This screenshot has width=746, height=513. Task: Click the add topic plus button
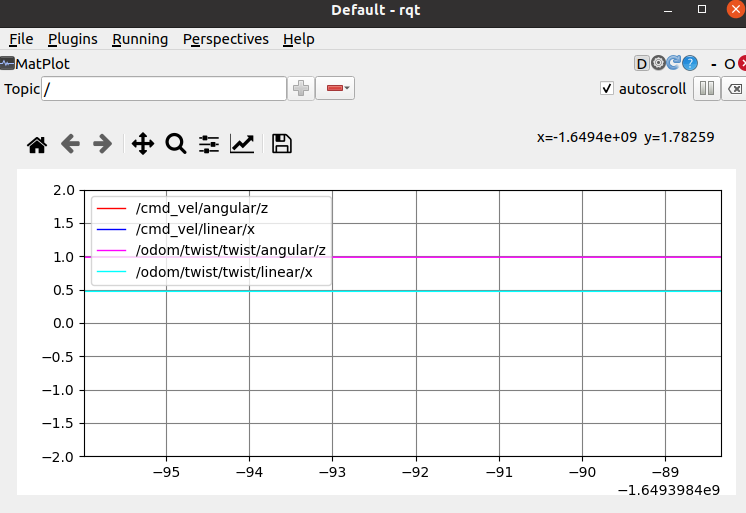point(301,89)
